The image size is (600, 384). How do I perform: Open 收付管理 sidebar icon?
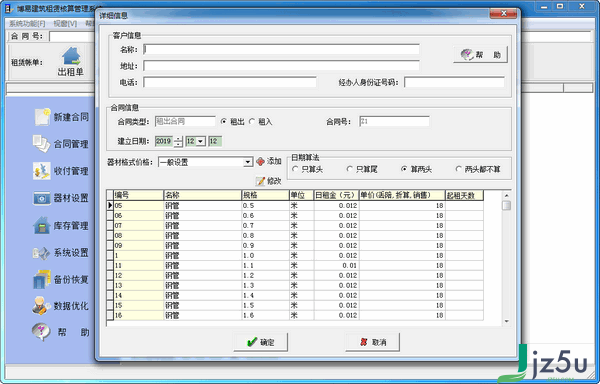[x=42, y=171]
